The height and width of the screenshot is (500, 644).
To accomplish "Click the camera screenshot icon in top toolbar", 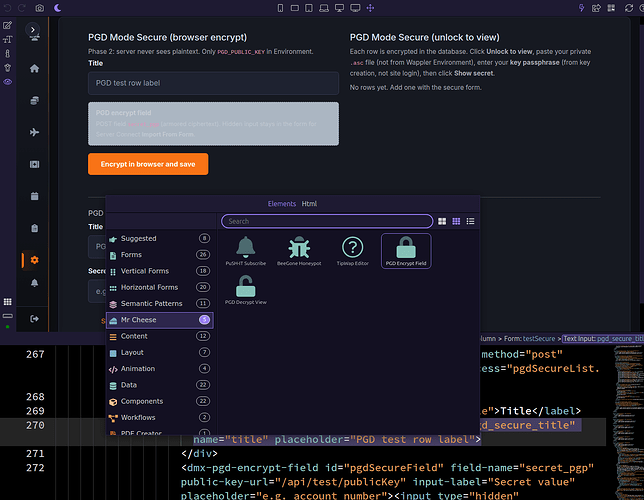I will tap(39, 8).
